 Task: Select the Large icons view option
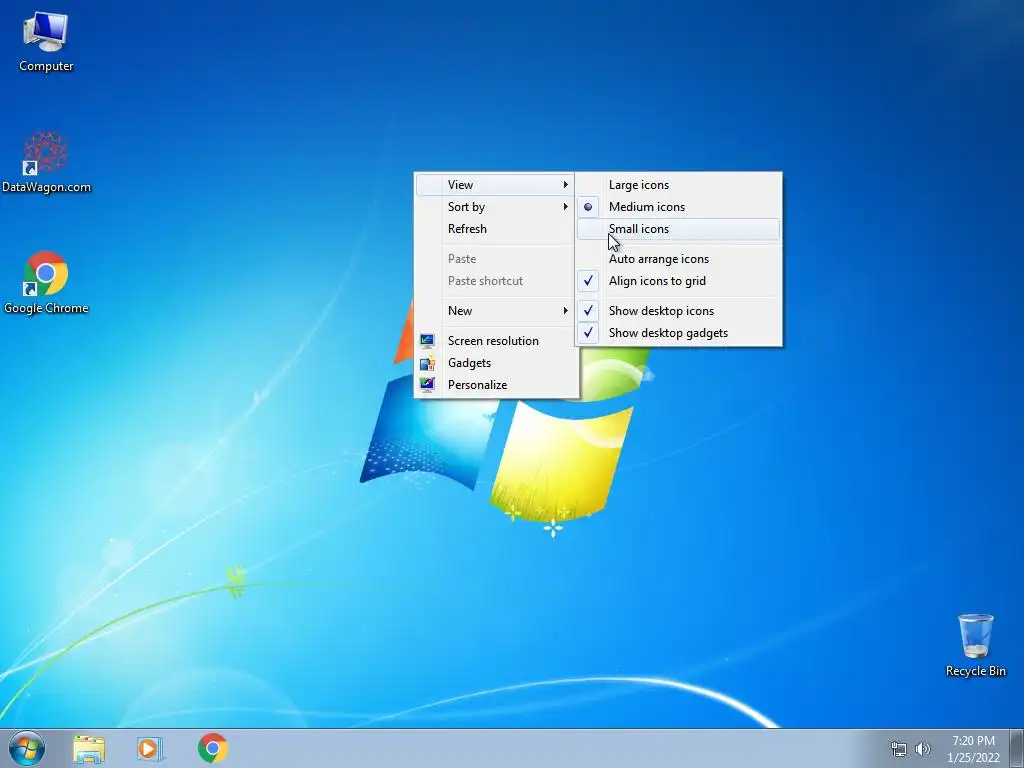(x=678, y=185)
